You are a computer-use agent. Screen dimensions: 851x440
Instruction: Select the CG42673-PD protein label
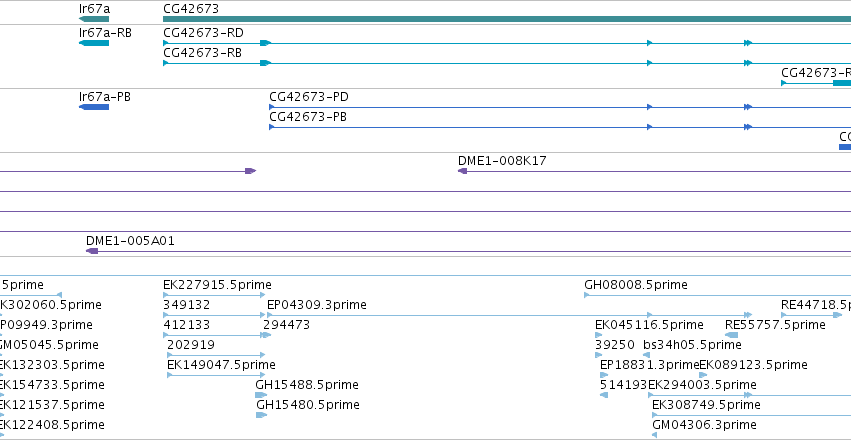pyautogui.click(x=309, y=97)
